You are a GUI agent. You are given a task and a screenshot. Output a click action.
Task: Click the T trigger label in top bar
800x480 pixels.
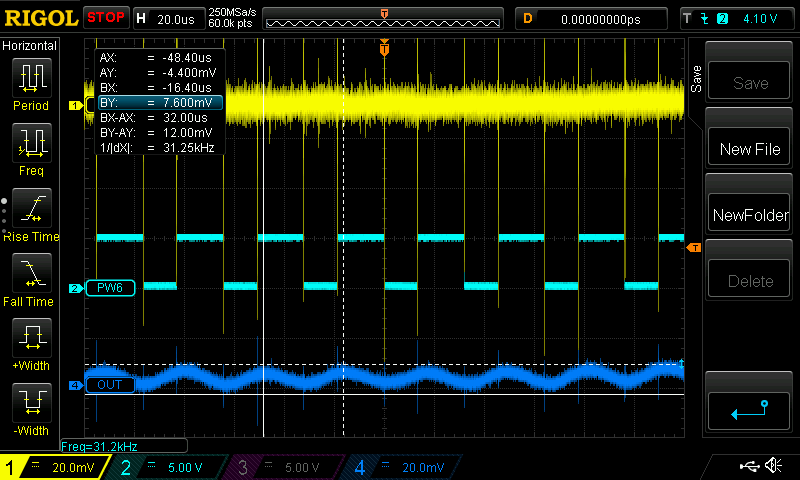tap(687, 19)
